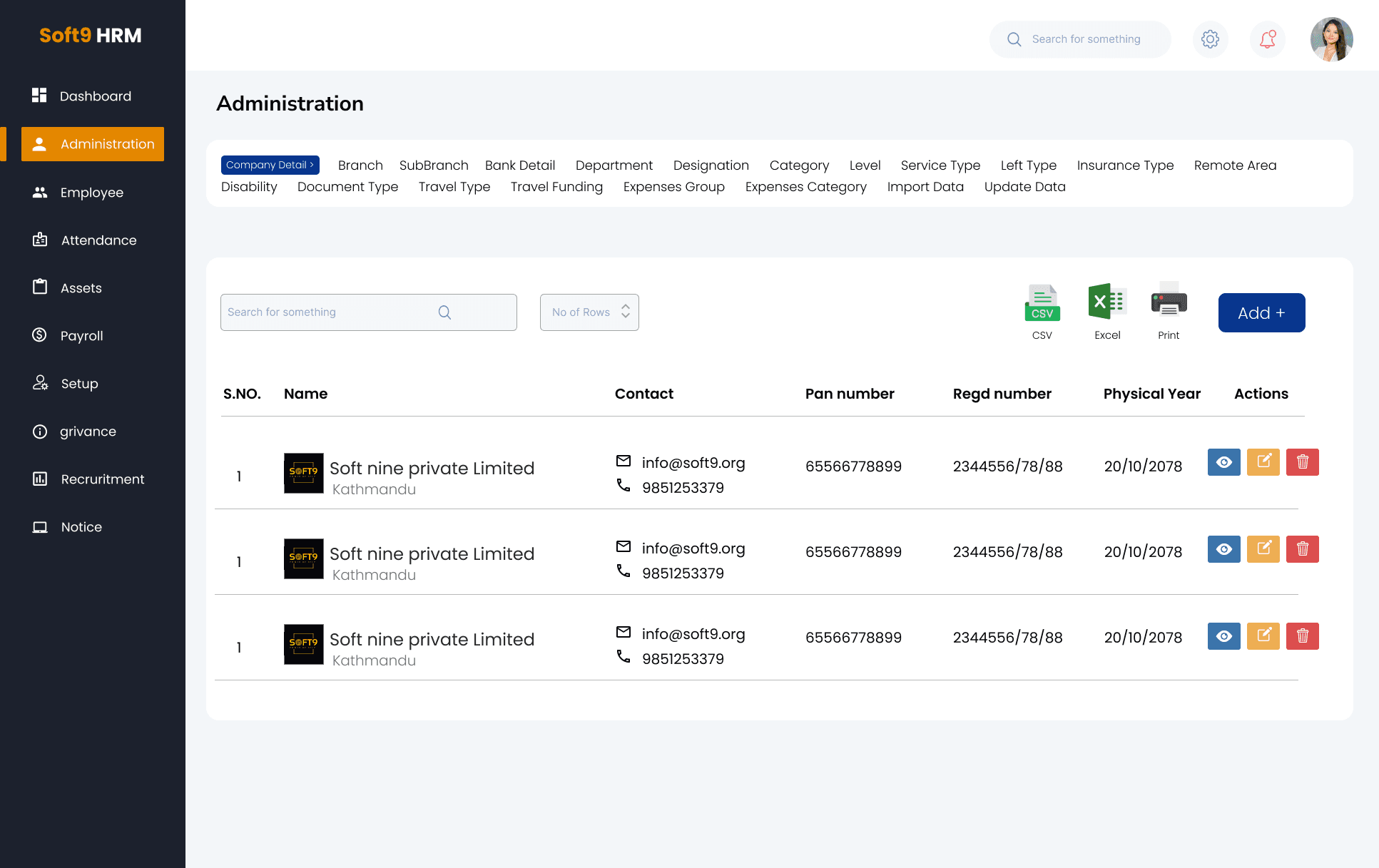This screenshot has width=1379, height=868.
Task: Open the Bank Detail tab
Action: pyautogui.click(x=520, y=165)
